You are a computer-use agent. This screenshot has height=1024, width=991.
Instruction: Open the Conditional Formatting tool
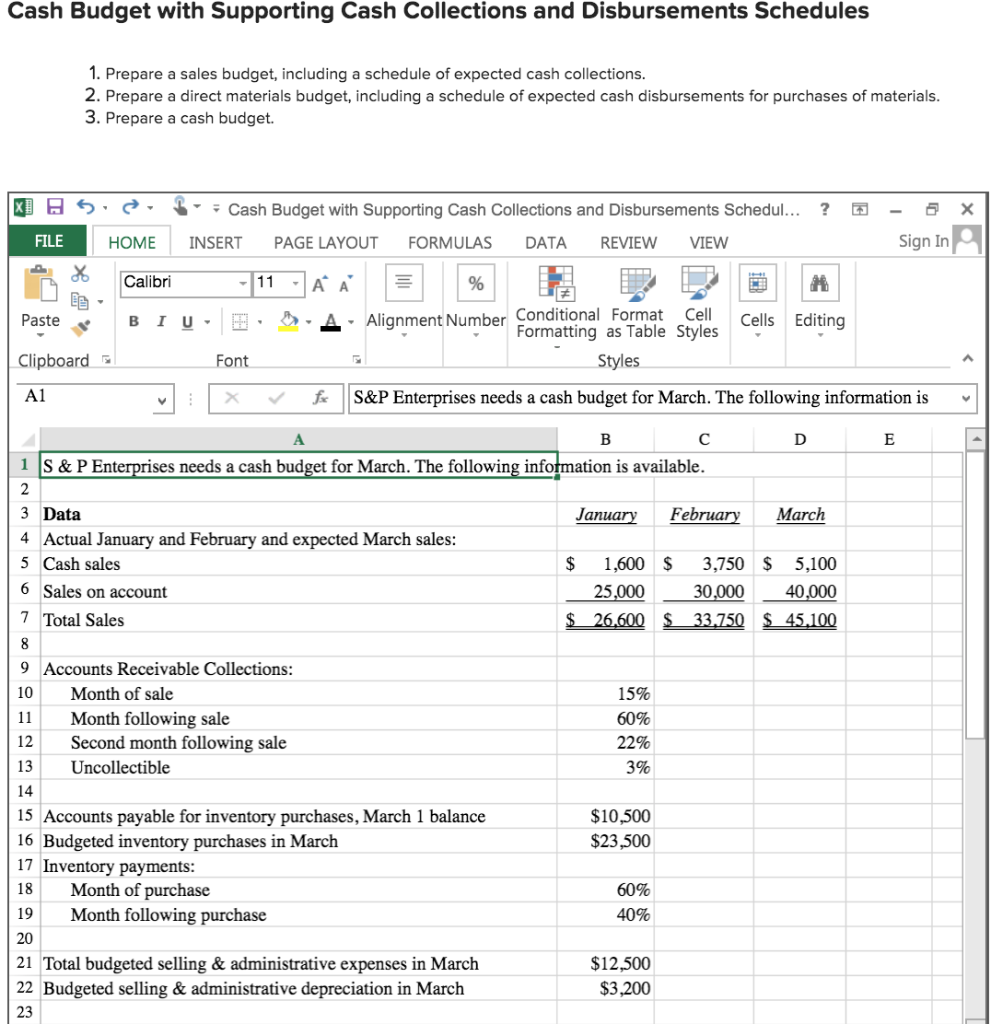[x=556, y=282]
